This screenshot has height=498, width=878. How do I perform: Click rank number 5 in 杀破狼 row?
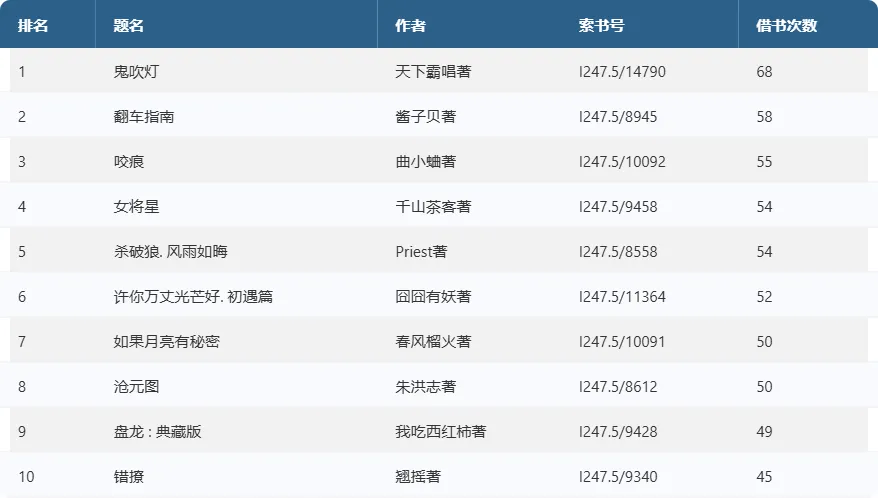pos(22,252)
